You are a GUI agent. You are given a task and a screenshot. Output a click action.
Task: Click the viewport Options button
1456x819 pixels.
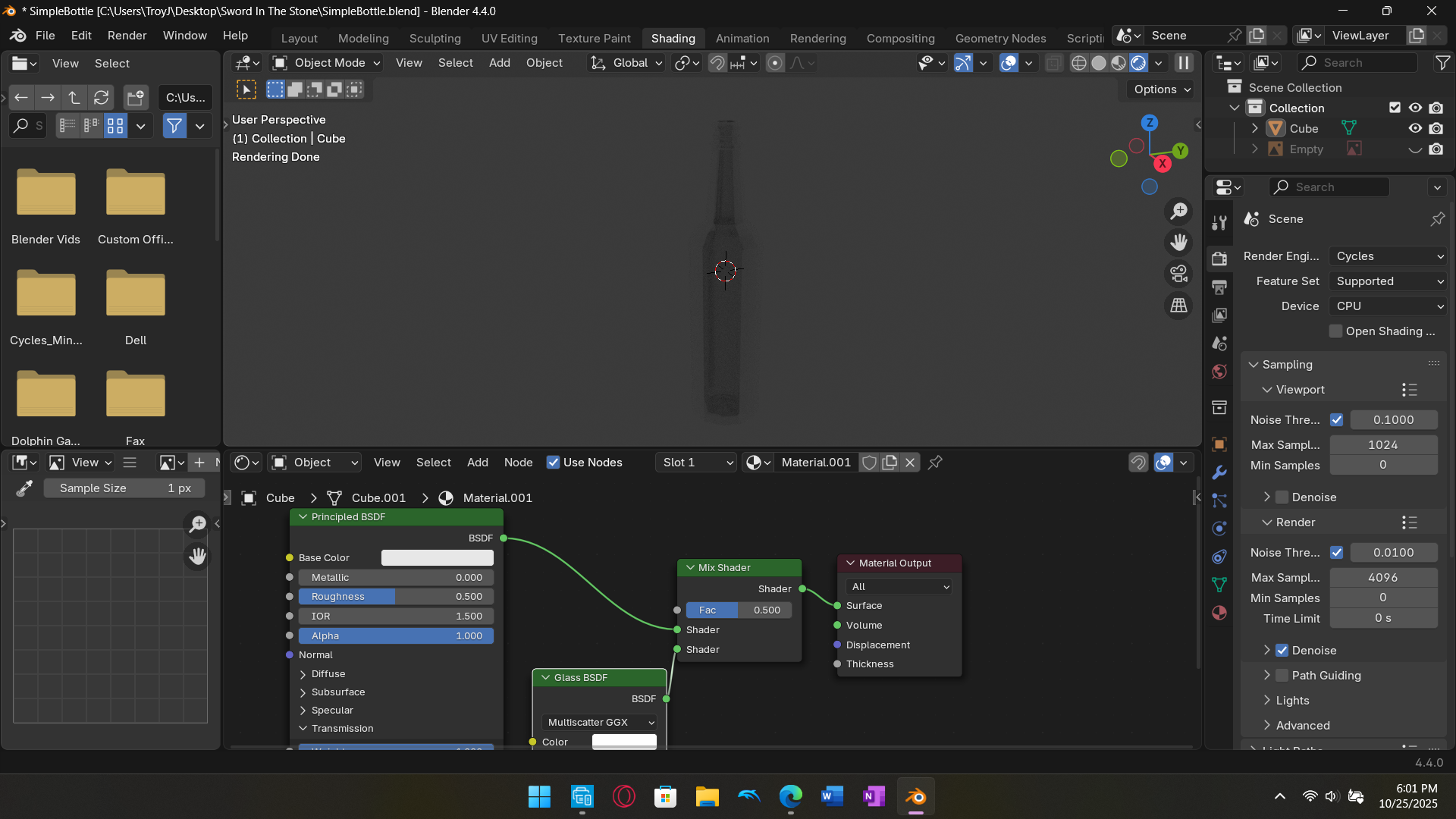[x=1160, y=89]
